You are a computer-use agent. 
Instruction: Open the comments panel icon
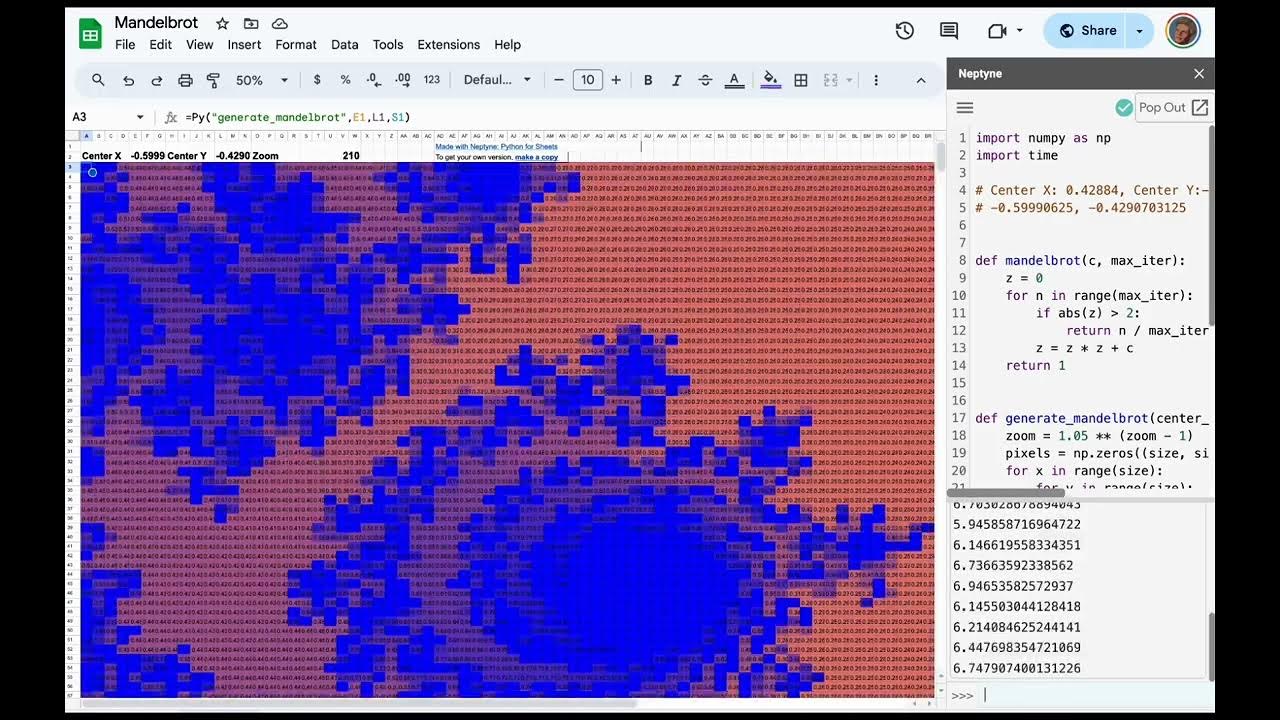[x=949, y=31]
